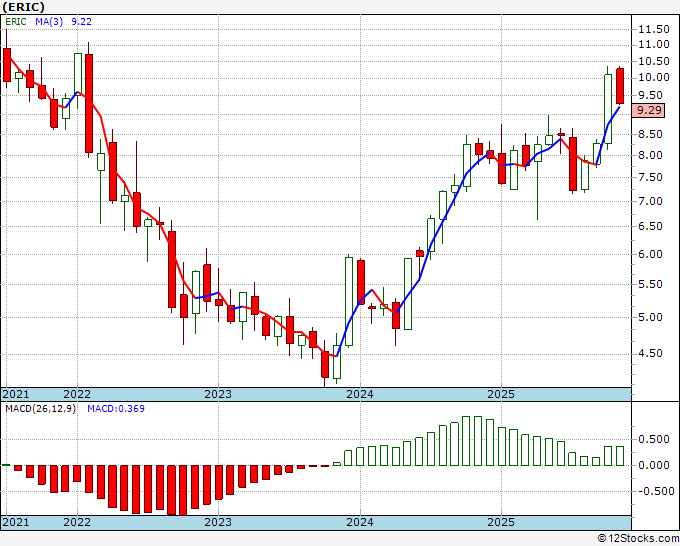Click the 0.000 MACD axis label
Screen dimensions: 680x546
tap(654, 465)
